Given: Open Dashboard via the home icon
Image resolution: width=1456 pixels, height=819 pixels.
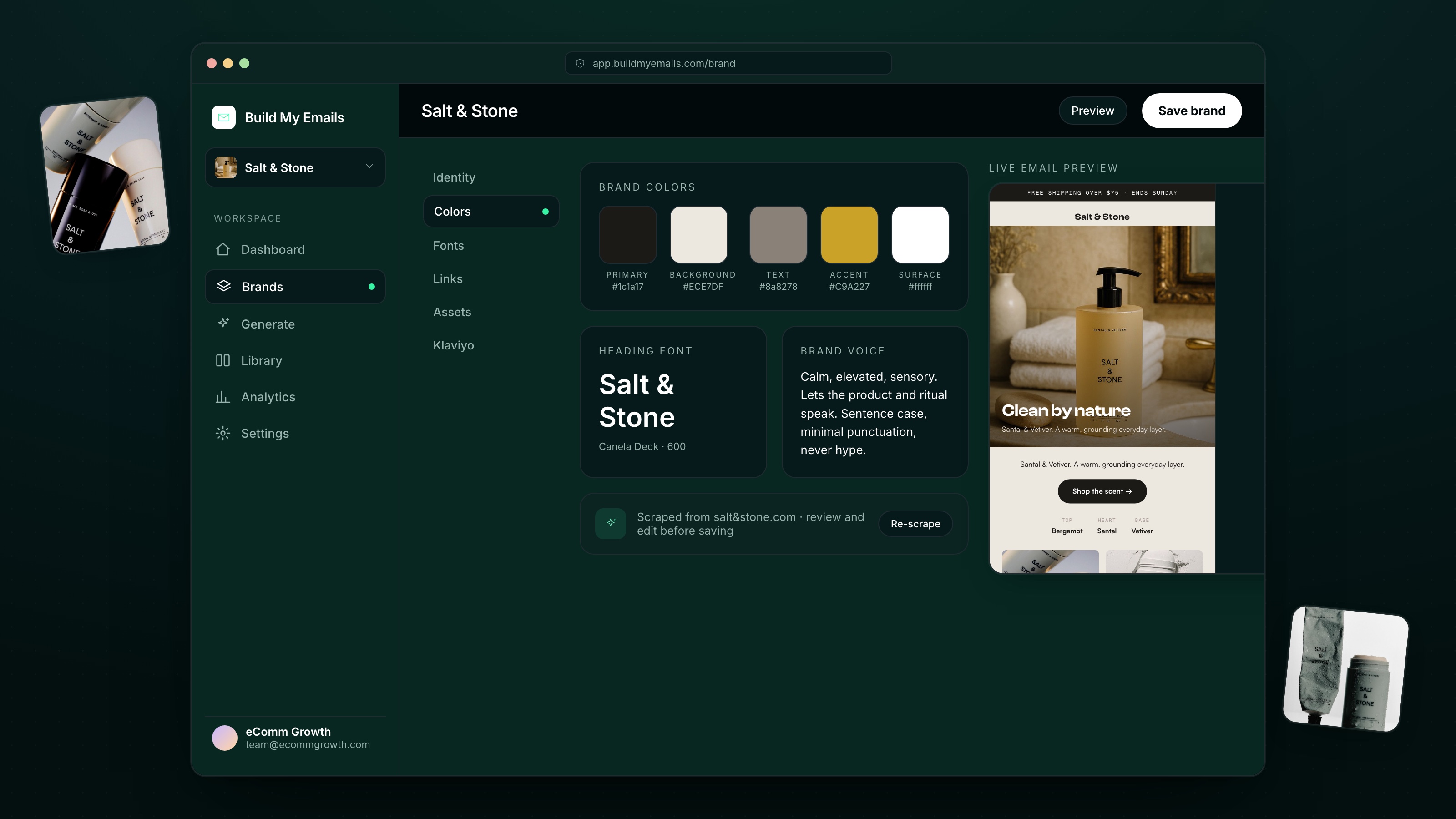Looking at the screenshot, I should tap(222, 249).
